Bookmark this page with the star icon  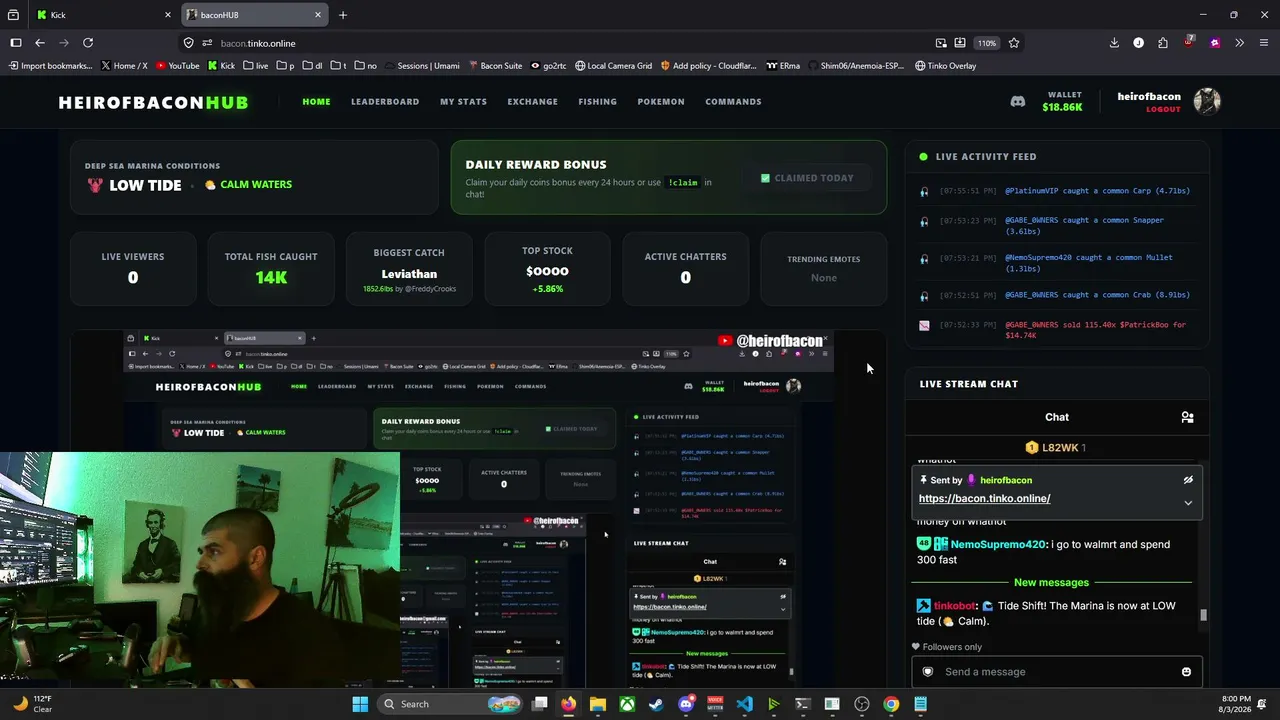[x=1014, y=43]
